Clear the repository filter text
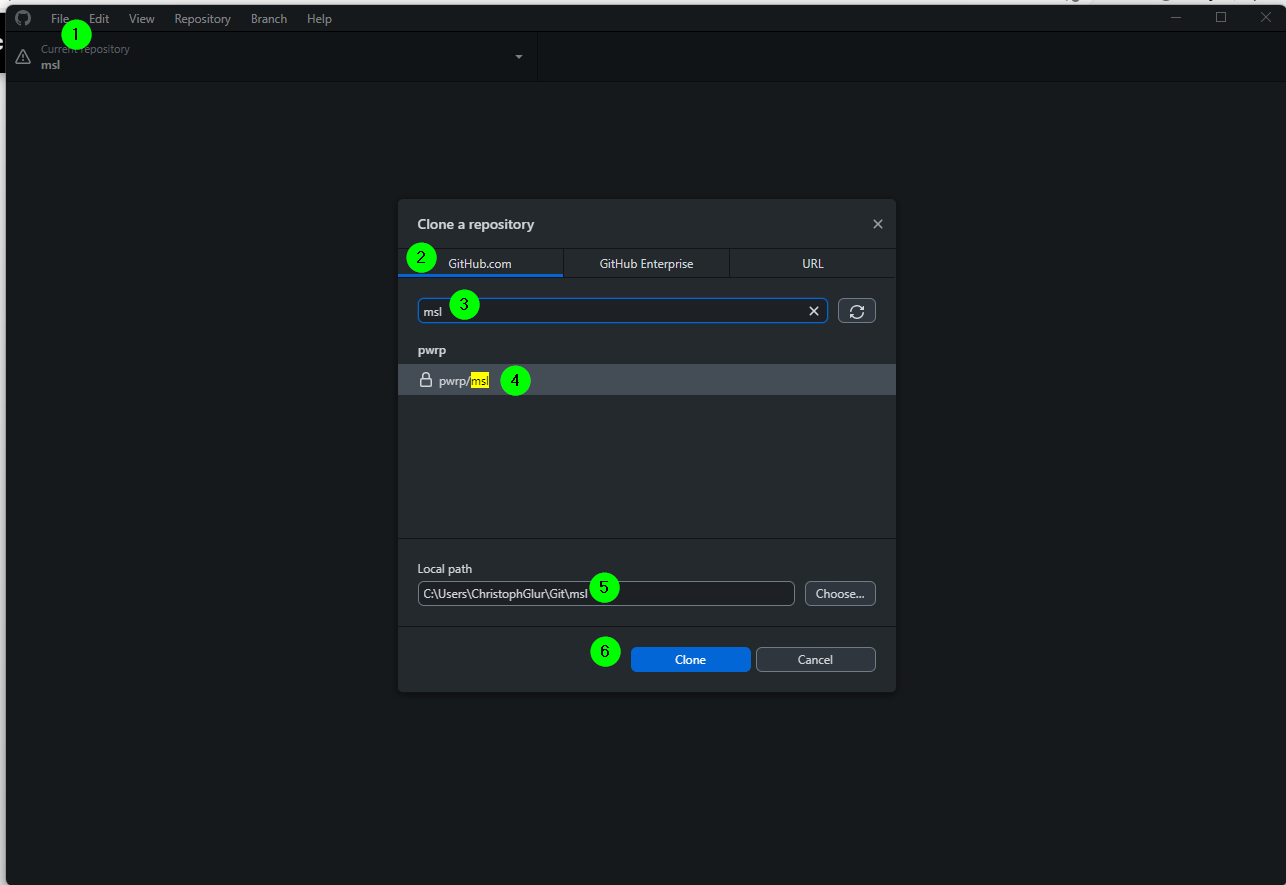The image size is (1286, 885). [814, 311]
